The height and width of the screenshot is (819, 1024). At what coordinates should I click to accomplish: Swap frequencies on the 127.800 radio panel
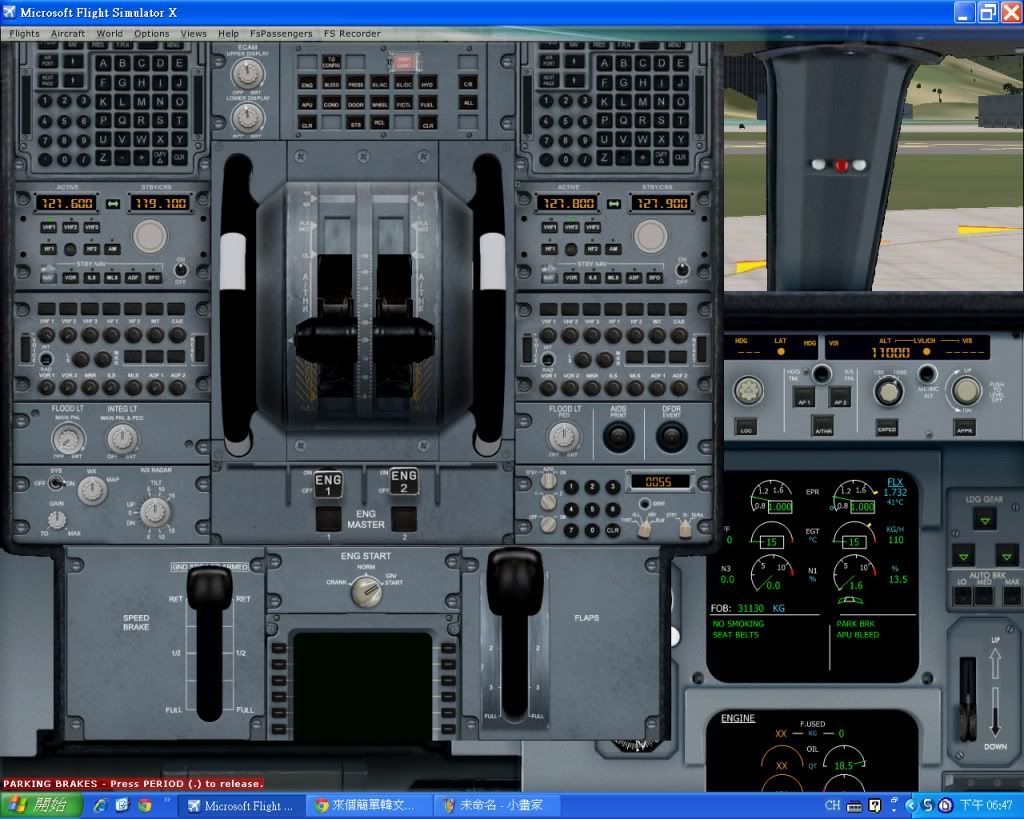(x=614, y=204)
